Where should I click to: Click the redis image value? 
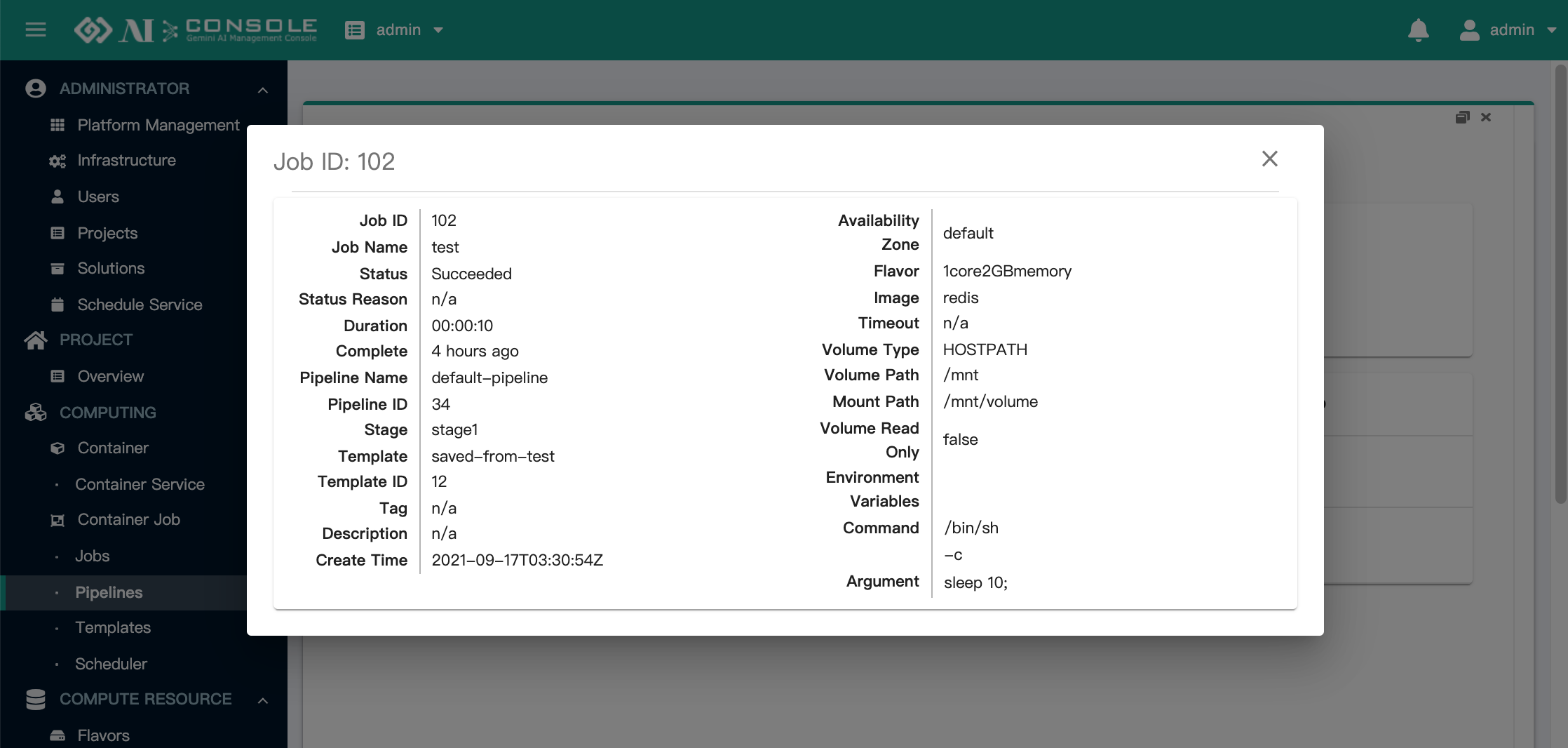pos(961,298)
